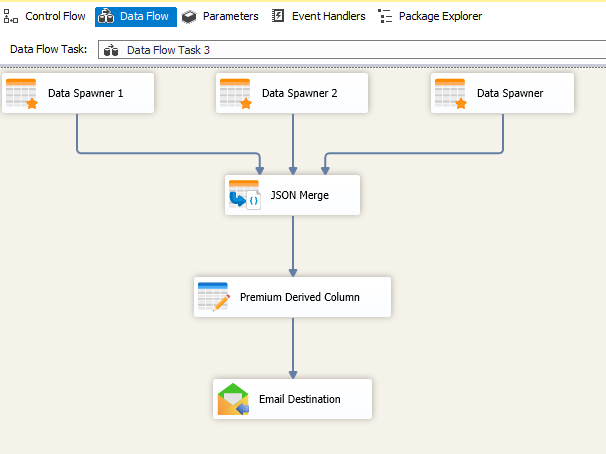Viewport: 606px width, 454px height.
Task: Select path from Premium Derived Column to Email Destination
Action: [293, 348]
